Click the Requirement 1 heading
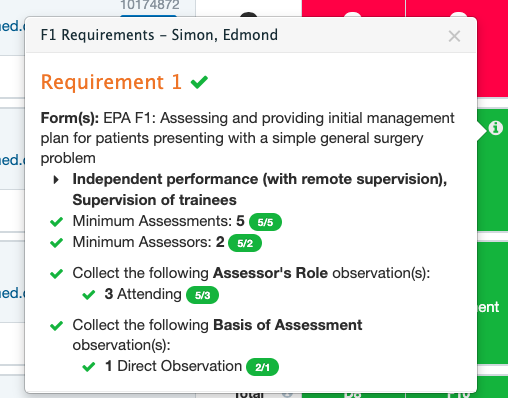This screenshot has height=398, width=508. pyautogui.click(x=111, y=82)
